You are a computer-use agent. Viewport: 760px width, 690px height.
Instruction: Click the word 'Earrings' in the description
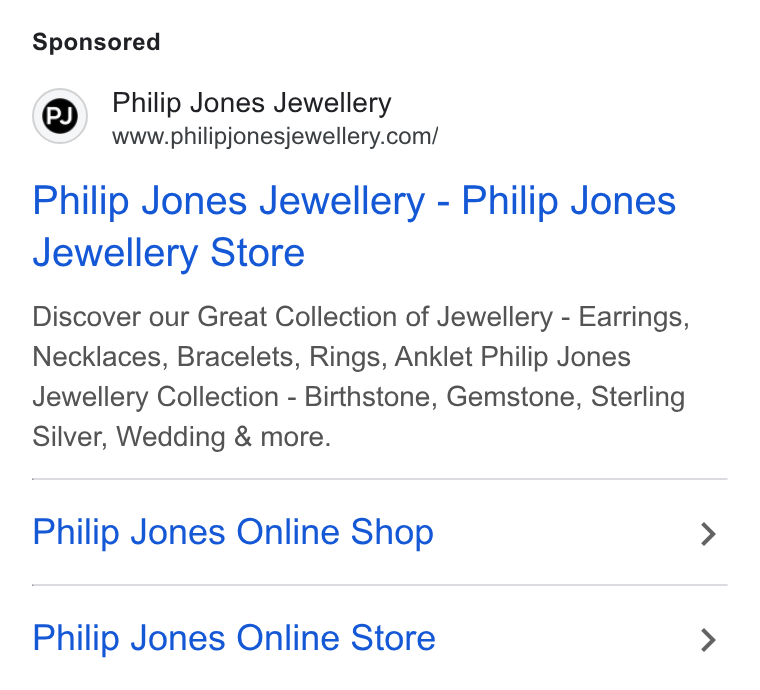coord(633,318)
